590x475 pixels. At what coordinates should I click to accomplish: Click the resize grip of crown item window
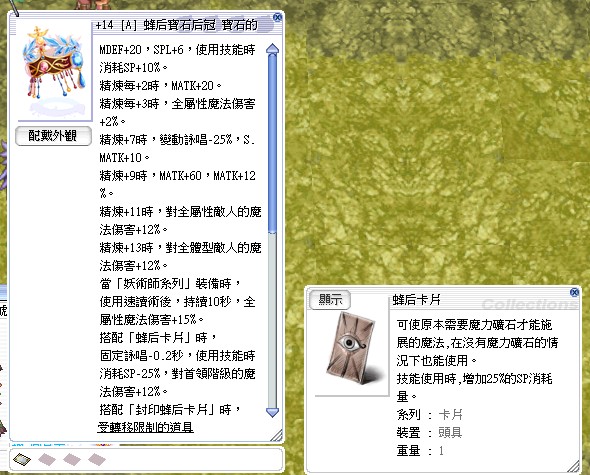coord(277,435)
